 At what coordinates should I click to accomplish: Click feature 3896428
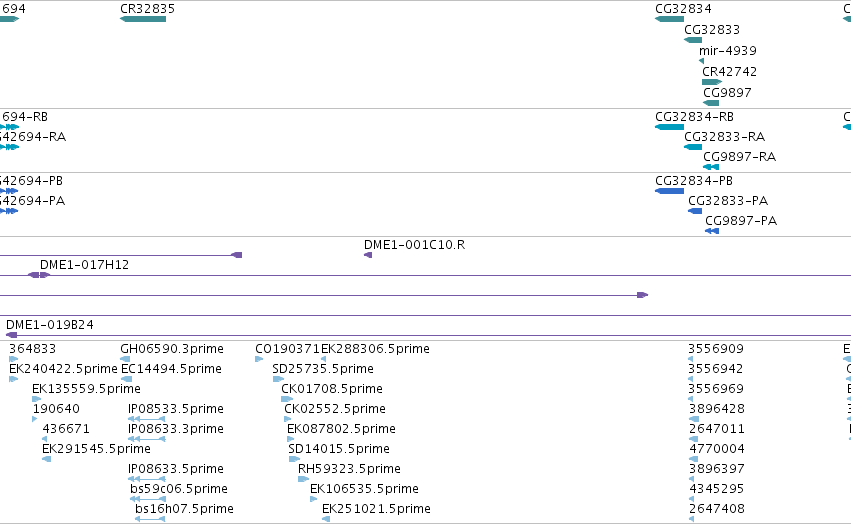[716, 409]
